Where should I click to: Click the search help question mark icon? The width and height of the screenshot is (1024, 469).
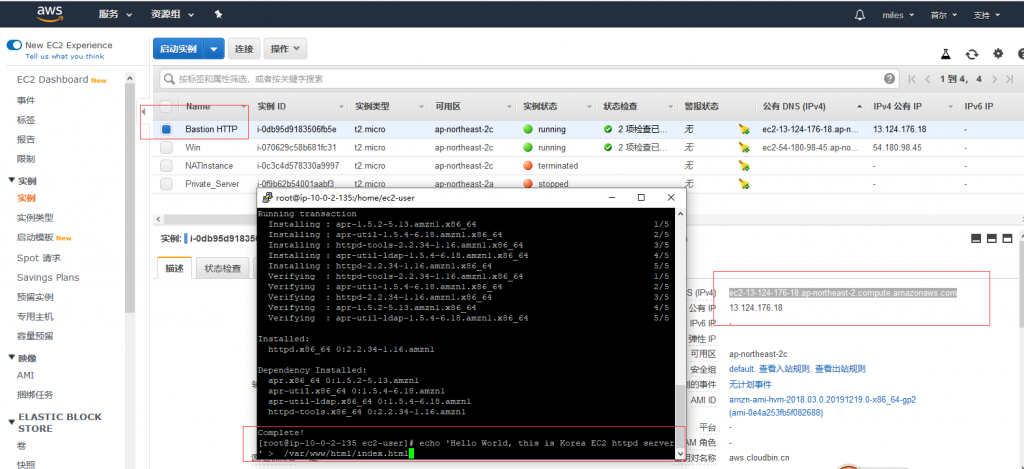coord(889,78)
